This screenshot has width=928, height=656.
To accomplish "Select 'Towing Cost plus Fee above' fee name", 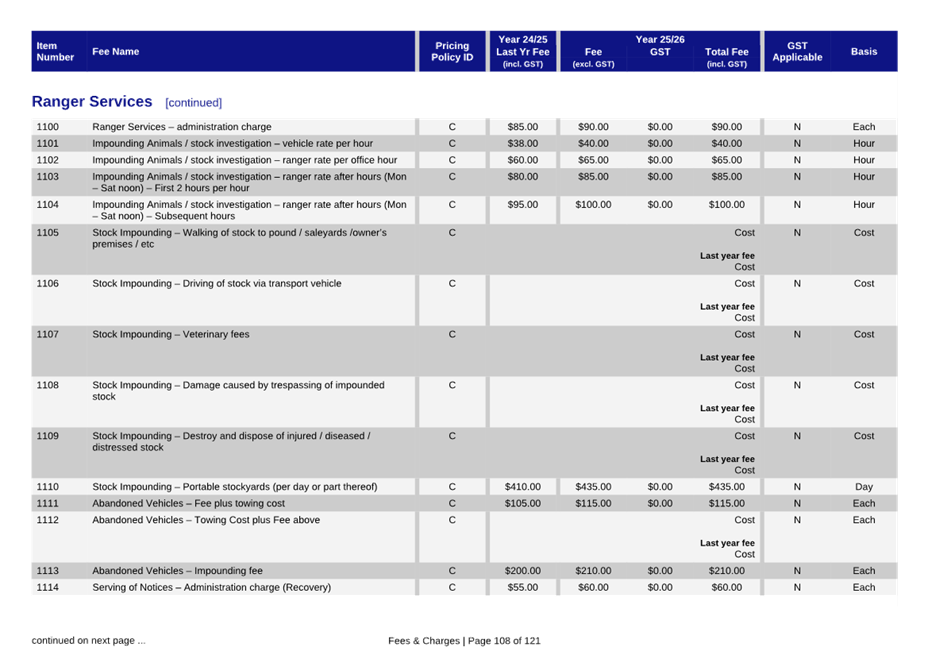I will [x=206, y=520].
